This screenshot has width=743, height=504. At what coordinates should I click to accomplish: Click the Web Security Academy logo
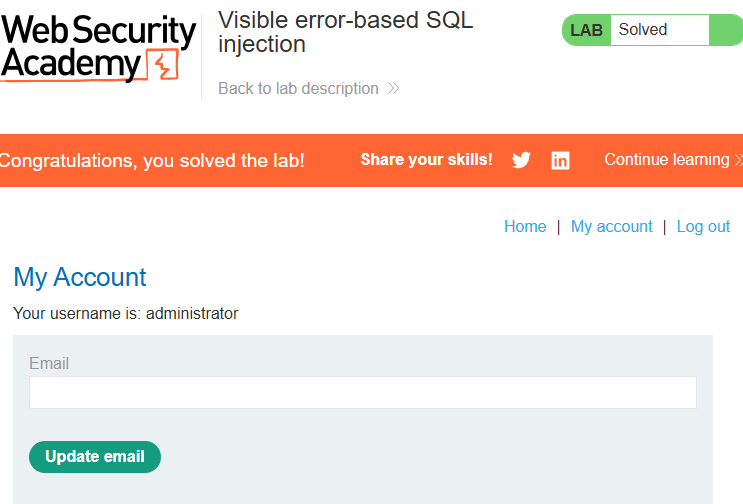[x=98, y=48]
